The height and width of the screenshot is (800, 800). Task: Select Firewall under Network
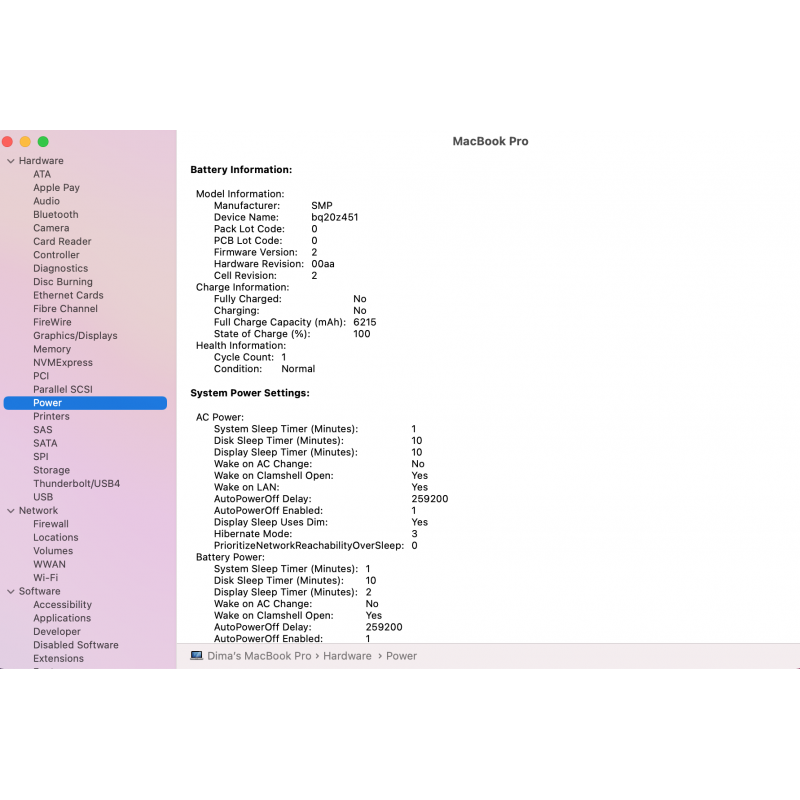point(51,524)
